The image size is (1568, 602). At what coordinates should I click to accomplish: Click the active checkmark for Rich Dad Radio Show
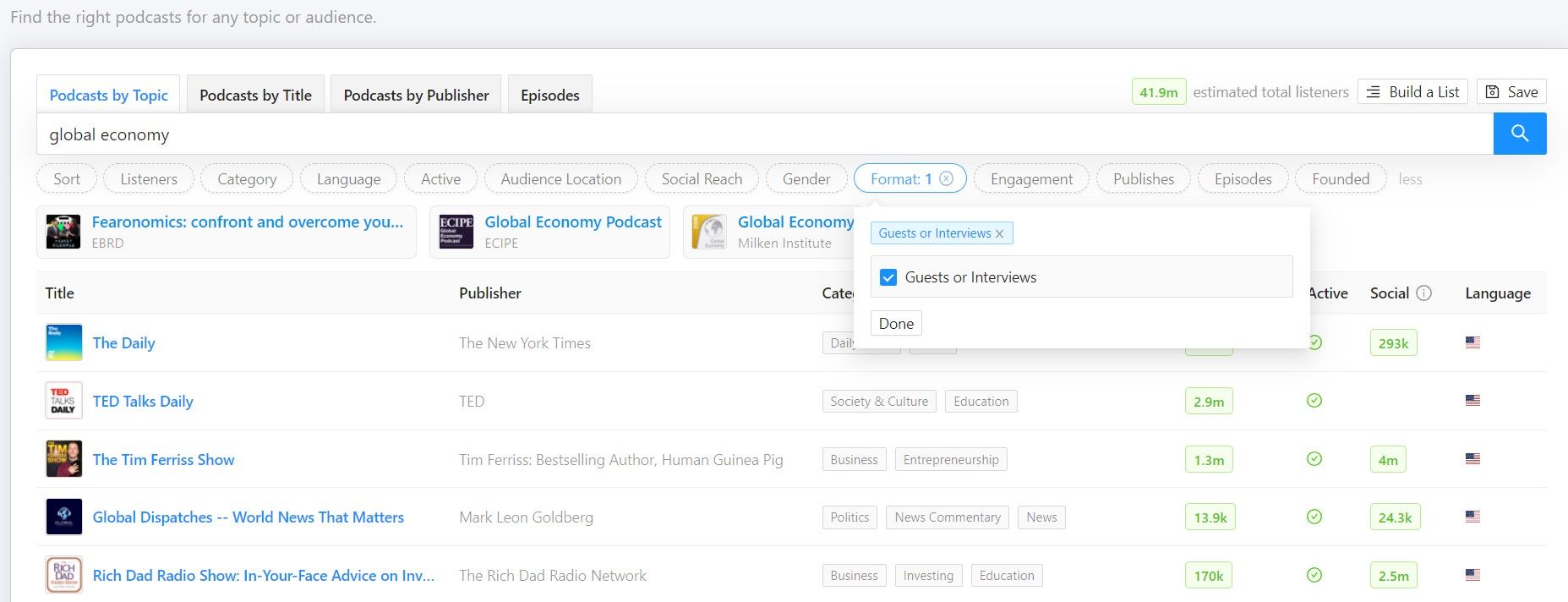1314,575
